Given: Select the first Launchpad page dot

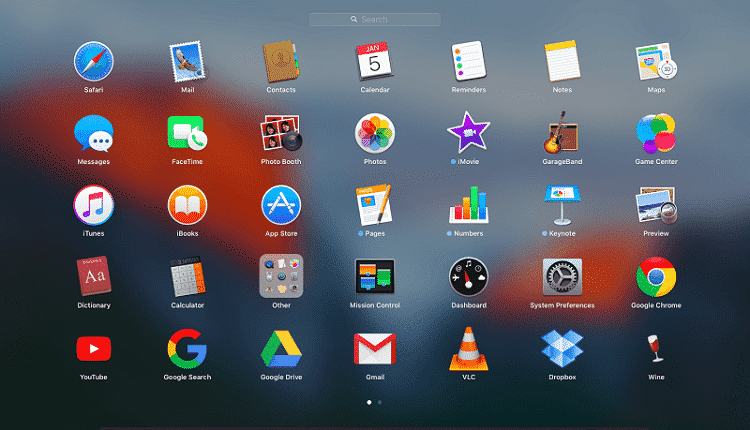Looking at the screenshot, I should point(369,402).
